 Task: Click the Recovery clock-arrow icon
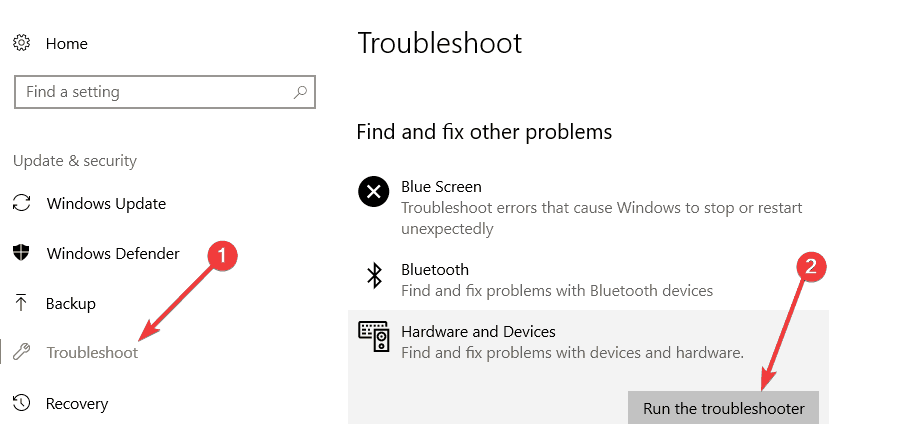point(21,403)
